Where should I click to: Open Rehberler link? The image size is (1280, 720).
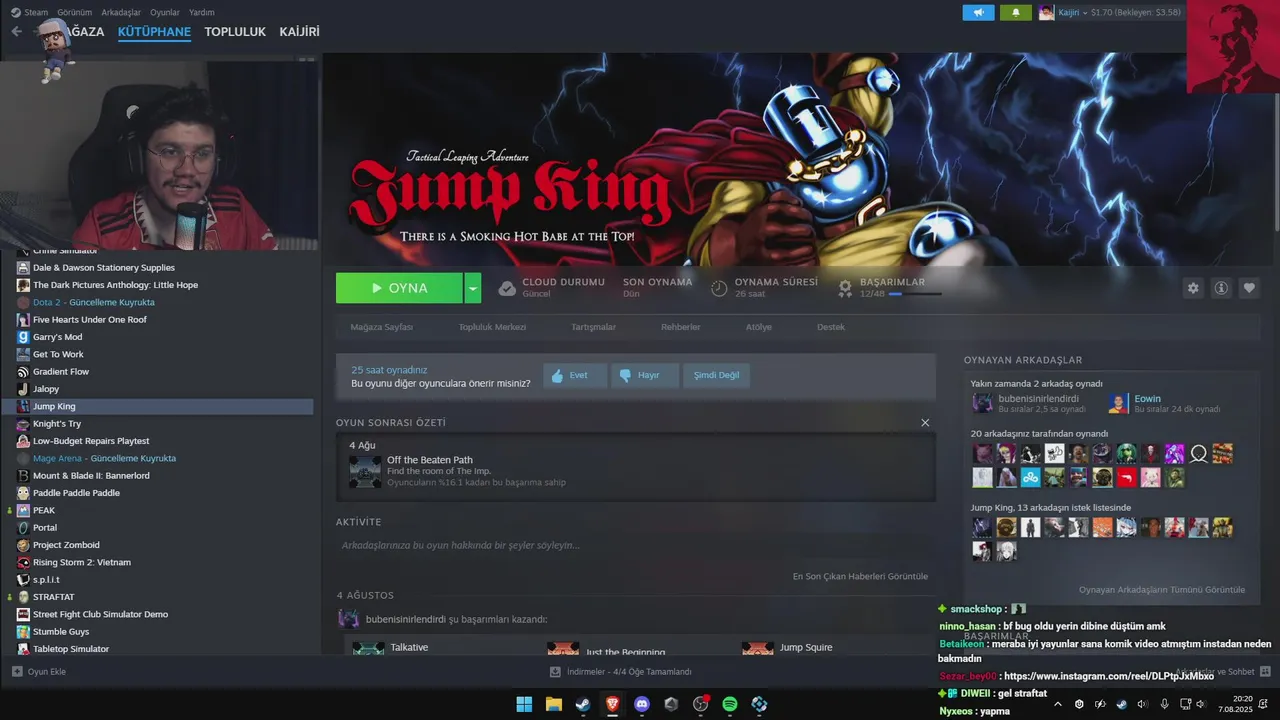tap(680, 327)
